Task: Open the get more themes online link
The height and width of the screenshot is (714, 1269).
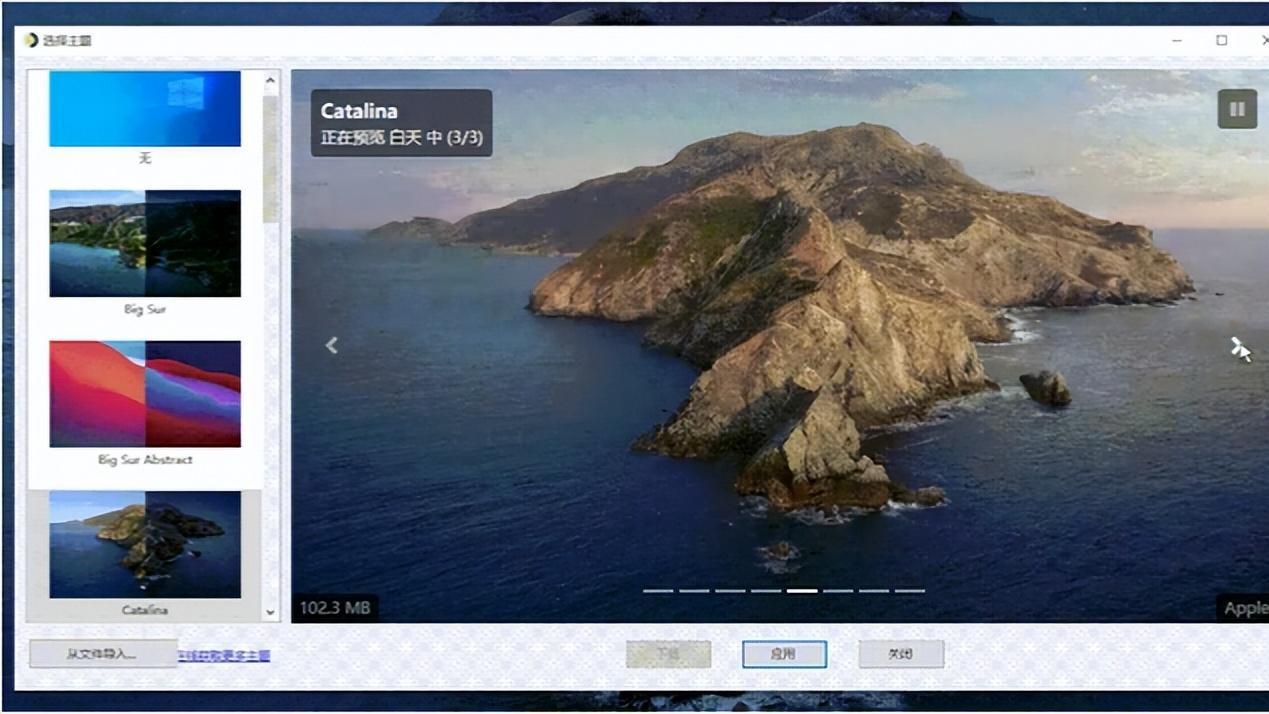Action: 224,656
